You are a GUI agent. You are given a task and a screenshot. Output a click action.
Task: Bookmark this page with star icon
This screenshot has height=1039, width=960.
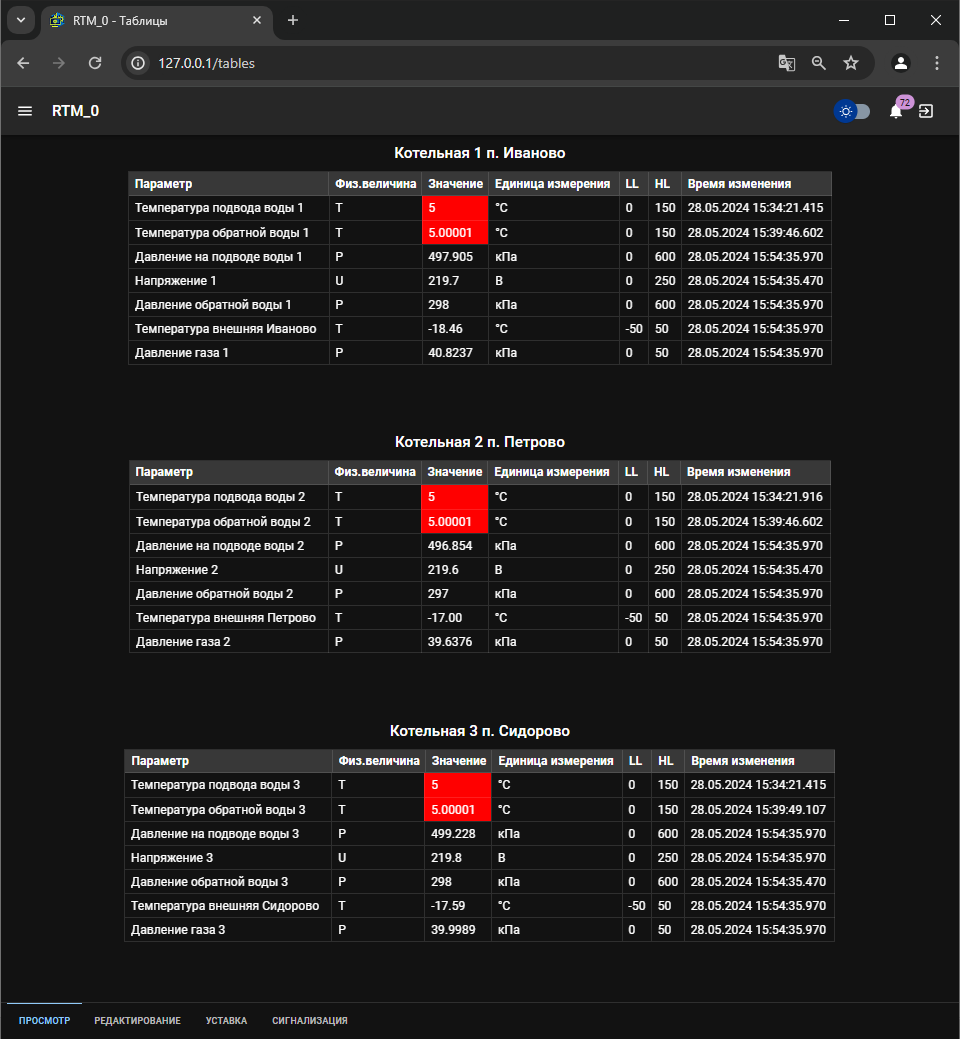click(851, 63)
